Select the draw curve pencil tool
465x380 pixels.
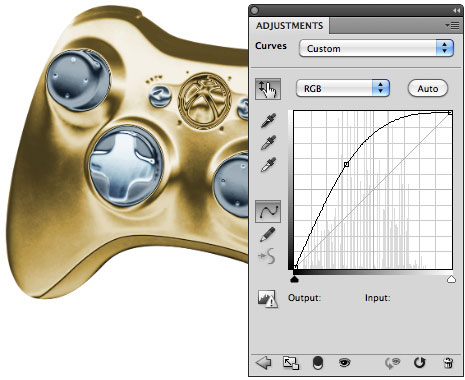coord(268,234)
